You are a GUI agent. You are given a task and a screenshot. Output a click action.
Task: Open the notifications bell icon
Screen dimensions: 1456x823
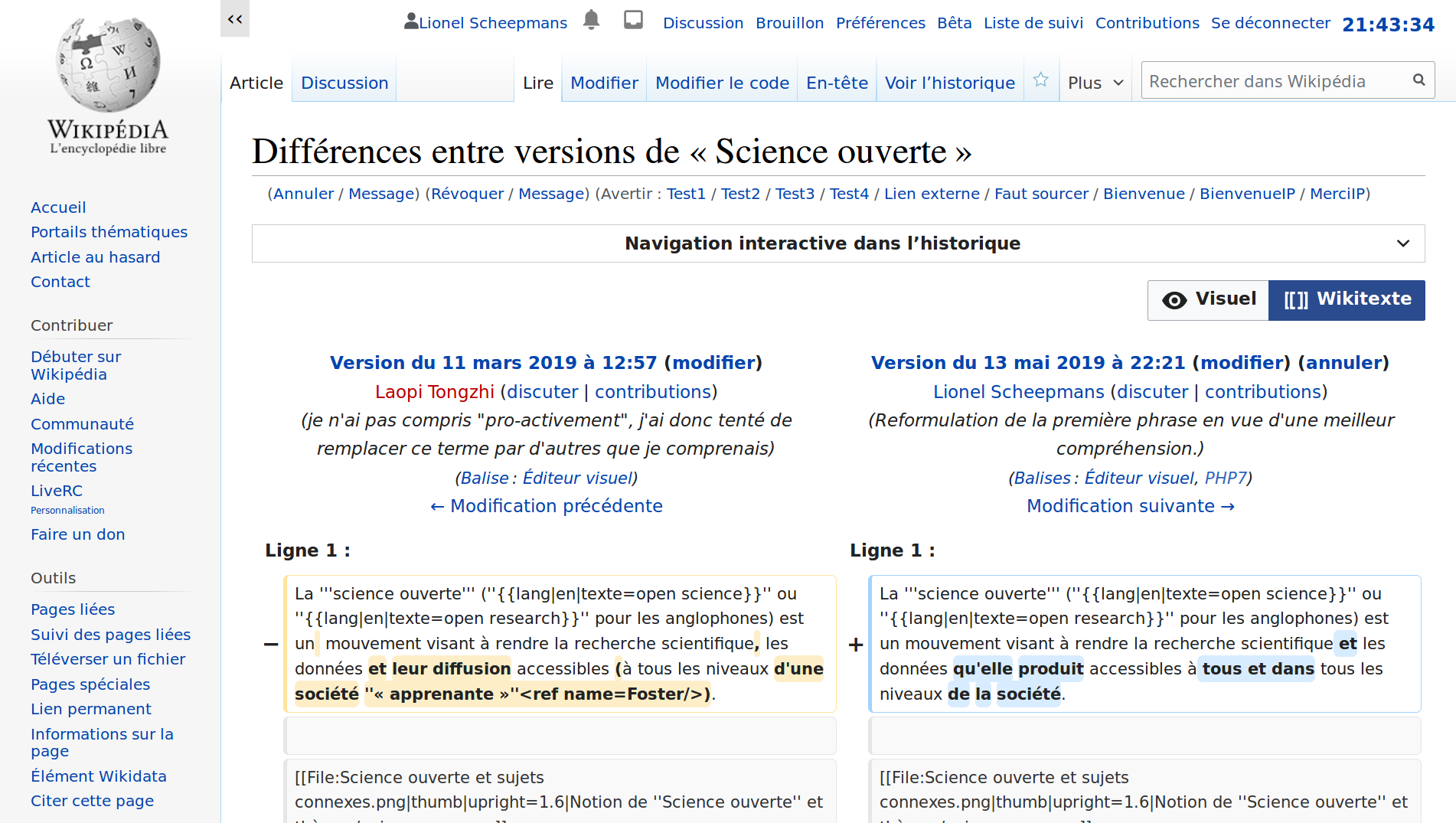tap(591, 20)
